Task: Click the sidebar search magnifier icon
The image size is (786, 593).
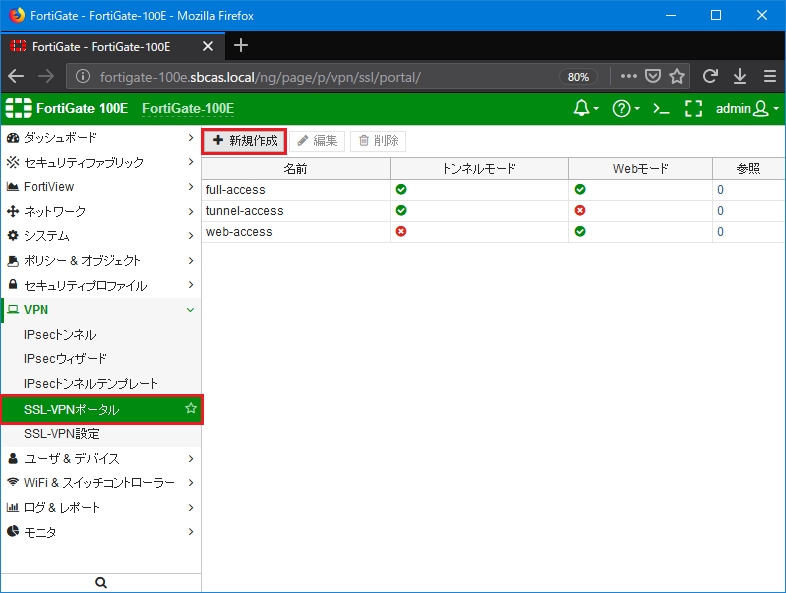Action: [101, 582]
